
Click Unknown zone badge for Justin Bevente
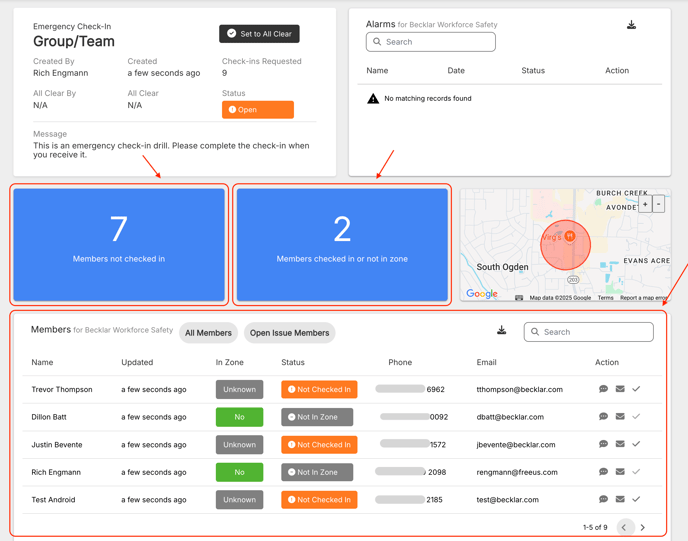(x=240, y=445)
